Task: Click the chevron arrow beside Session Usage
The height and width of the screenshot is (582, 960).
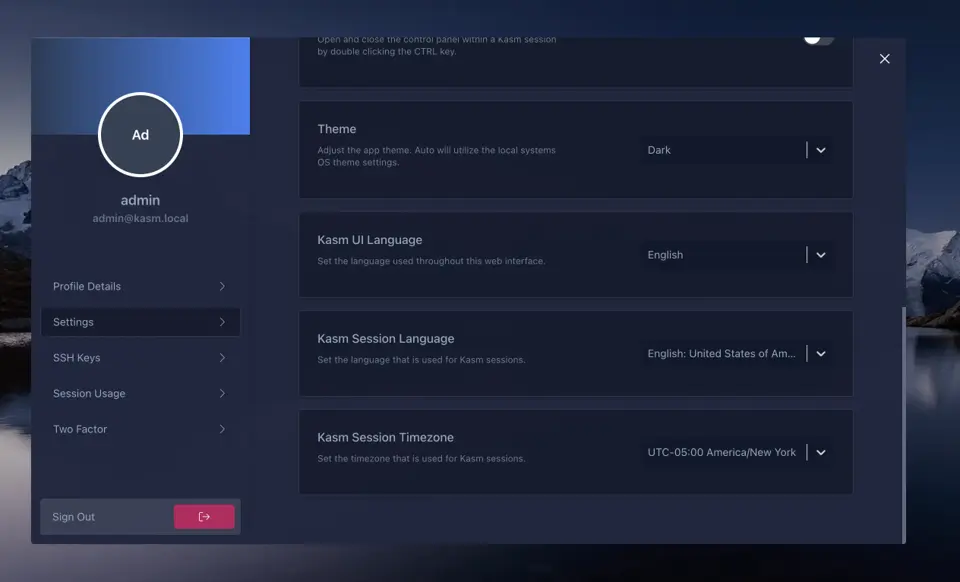Action: [222, 394]
